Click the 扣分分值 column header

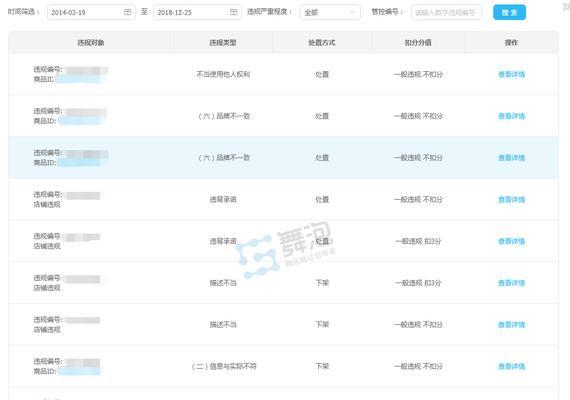(x=418, y=43)
